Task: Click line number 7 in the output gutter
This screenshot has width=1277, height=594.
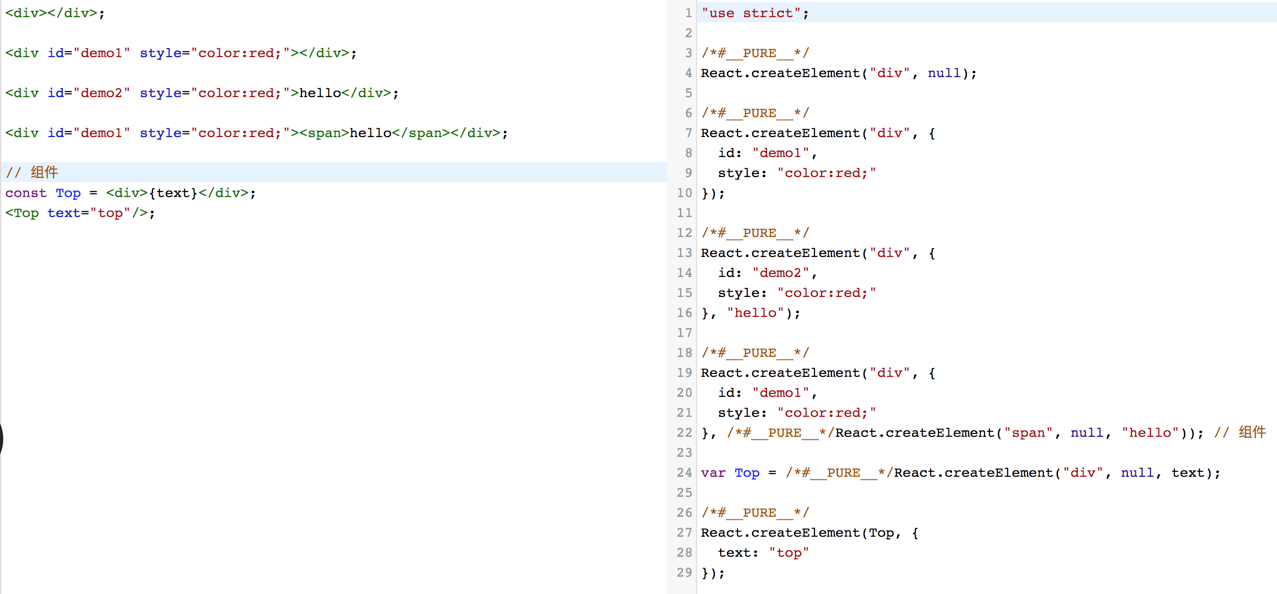Action: [687, 133]
